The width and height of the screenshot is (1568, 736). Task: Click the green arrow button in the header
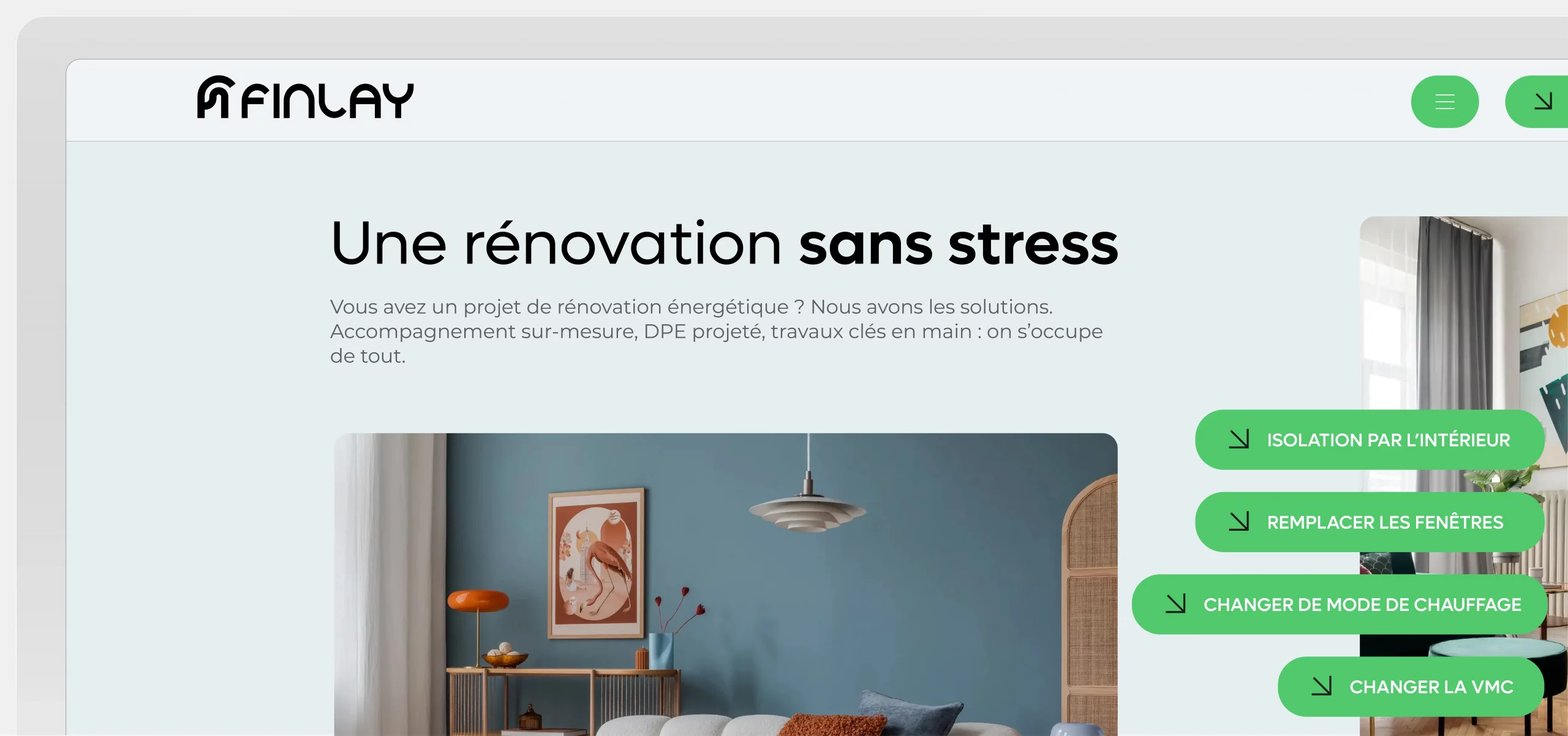tap(1537, 102)
